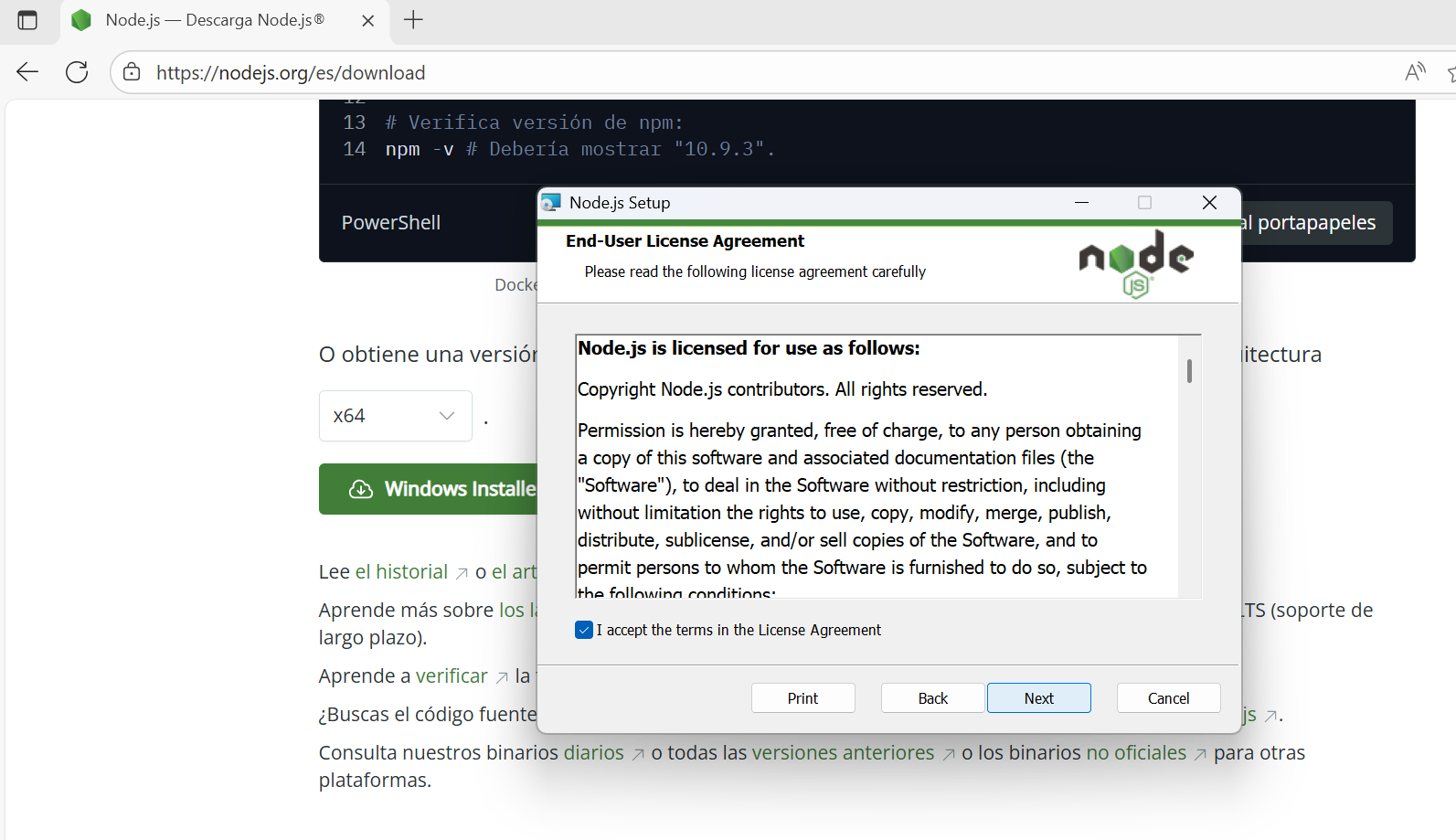Click the external arrow after 'versiones anteriores'
1456x840 pixels.
click(x=949, y=755)
